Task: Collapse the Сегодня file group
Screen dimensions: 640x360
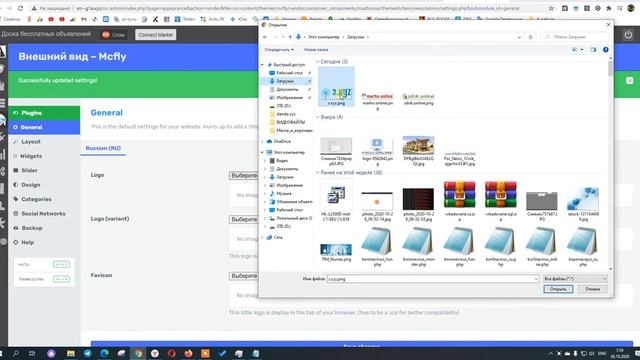Action: click(x=318, y=62)
